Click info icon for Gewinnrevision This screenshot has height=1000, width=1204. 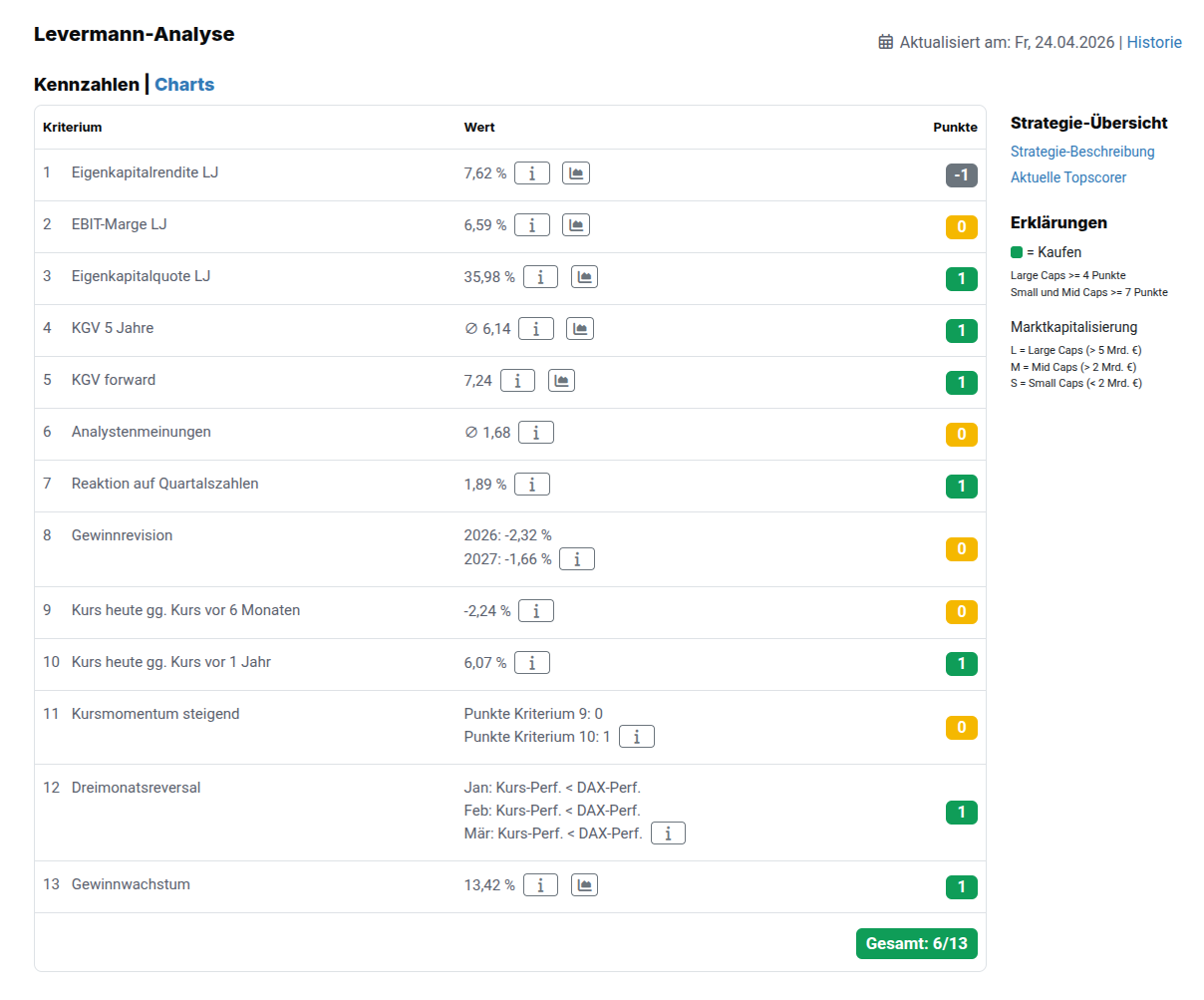pyautogui.click(x=577, y=559)
